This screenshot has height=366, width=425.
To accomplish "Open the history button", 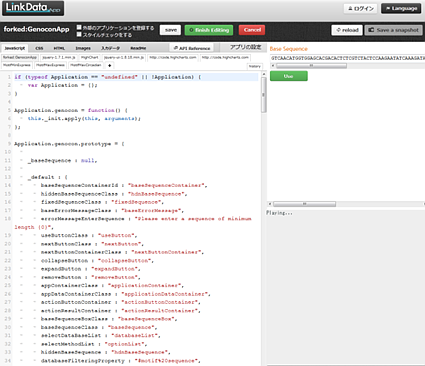I will coord(255,66).
